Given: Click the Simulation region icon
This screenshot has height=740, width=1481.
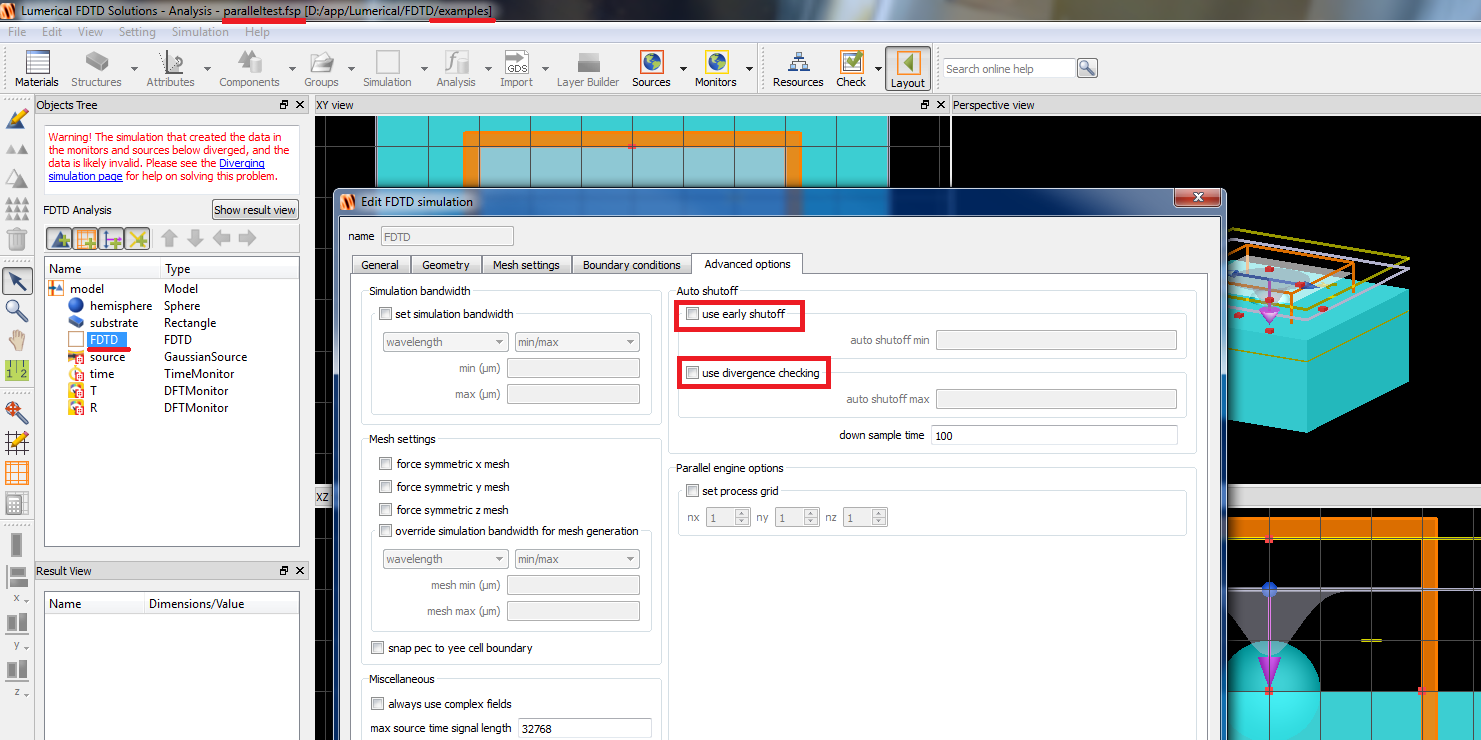Looking at the screenshot, I should click(387, 63).
